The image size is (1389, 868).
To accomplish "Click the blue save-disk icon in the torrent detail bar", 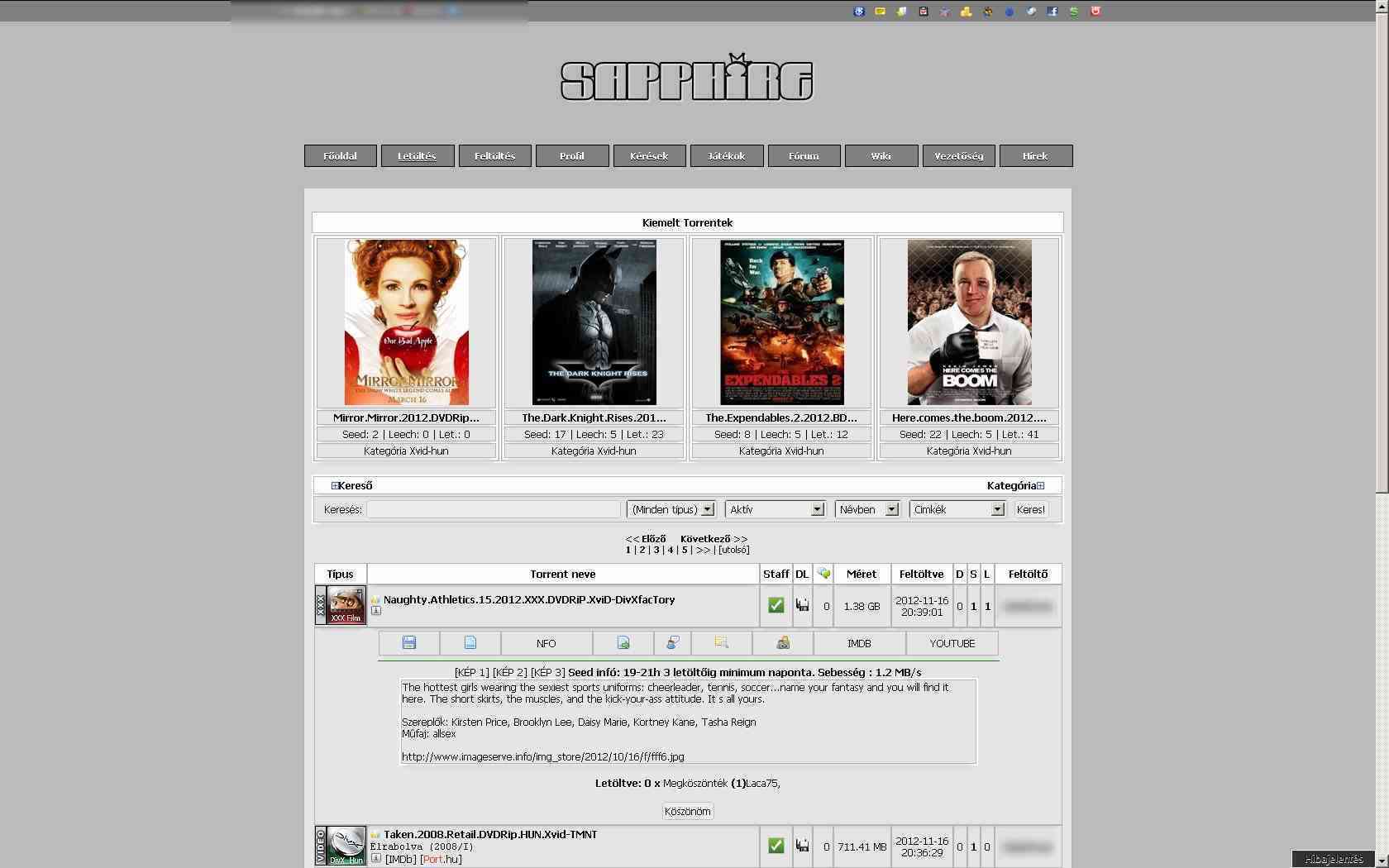I will [x=409, y=642].
